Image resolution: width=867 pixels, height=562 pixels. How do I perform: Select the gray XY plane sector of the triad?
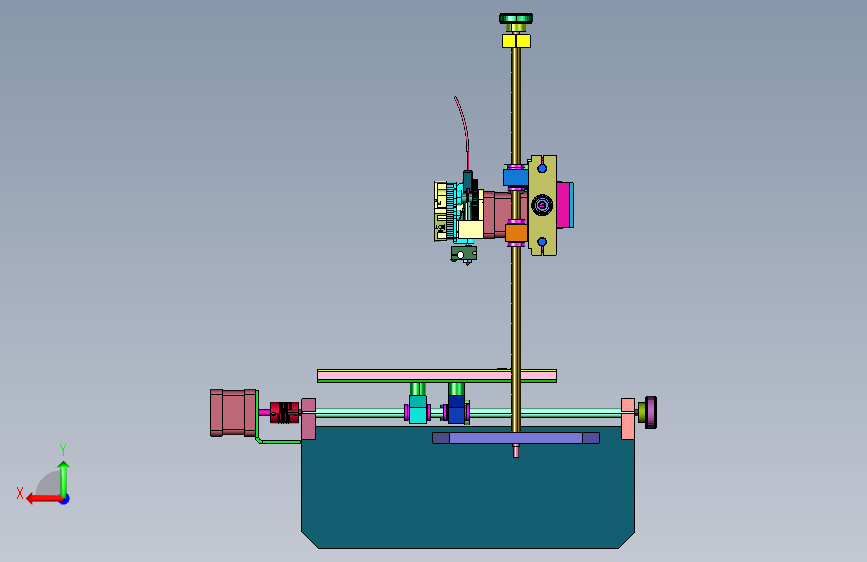click(x=49, y=484)
